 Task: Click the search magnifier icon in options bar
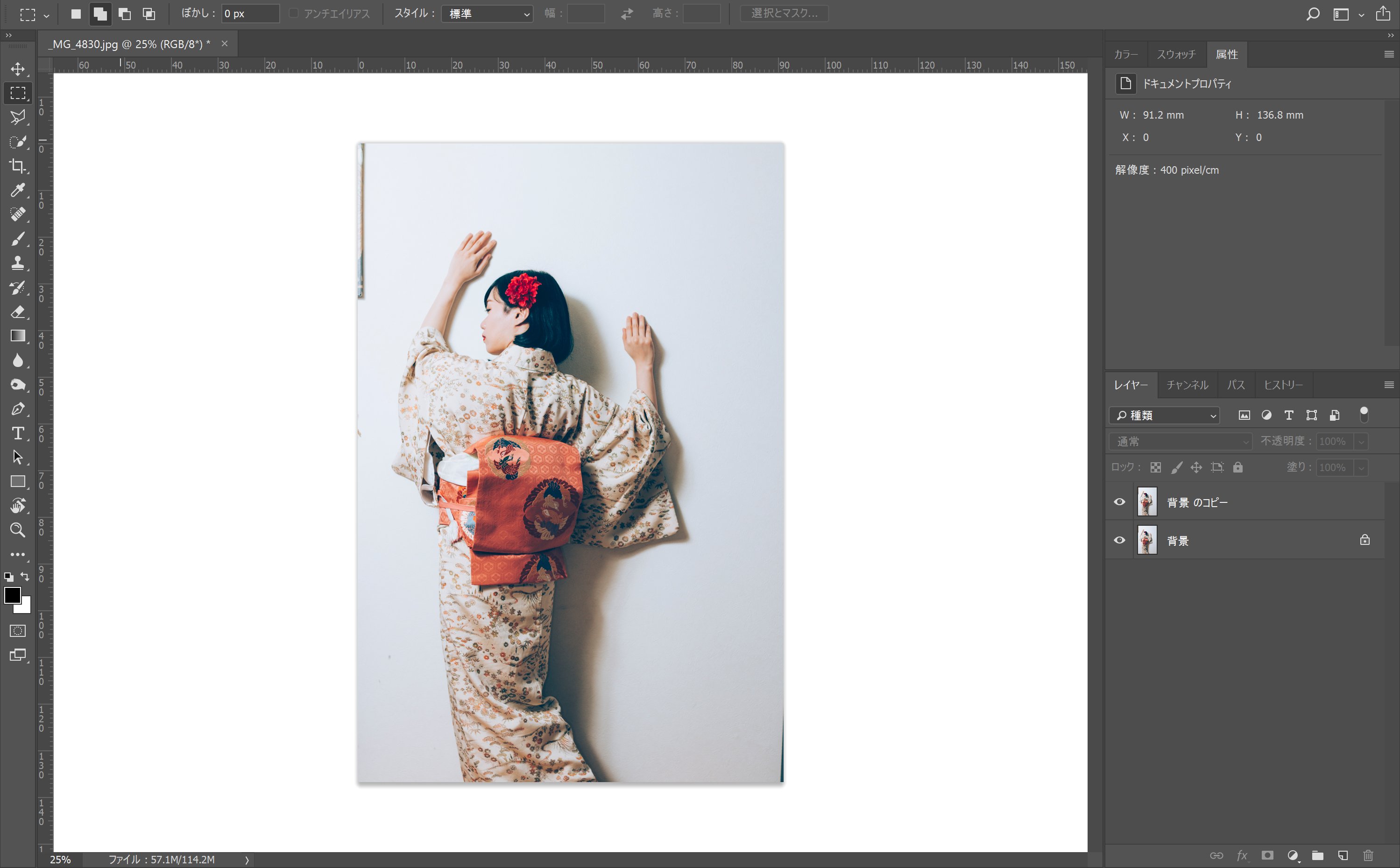[x=1312, y=14]
